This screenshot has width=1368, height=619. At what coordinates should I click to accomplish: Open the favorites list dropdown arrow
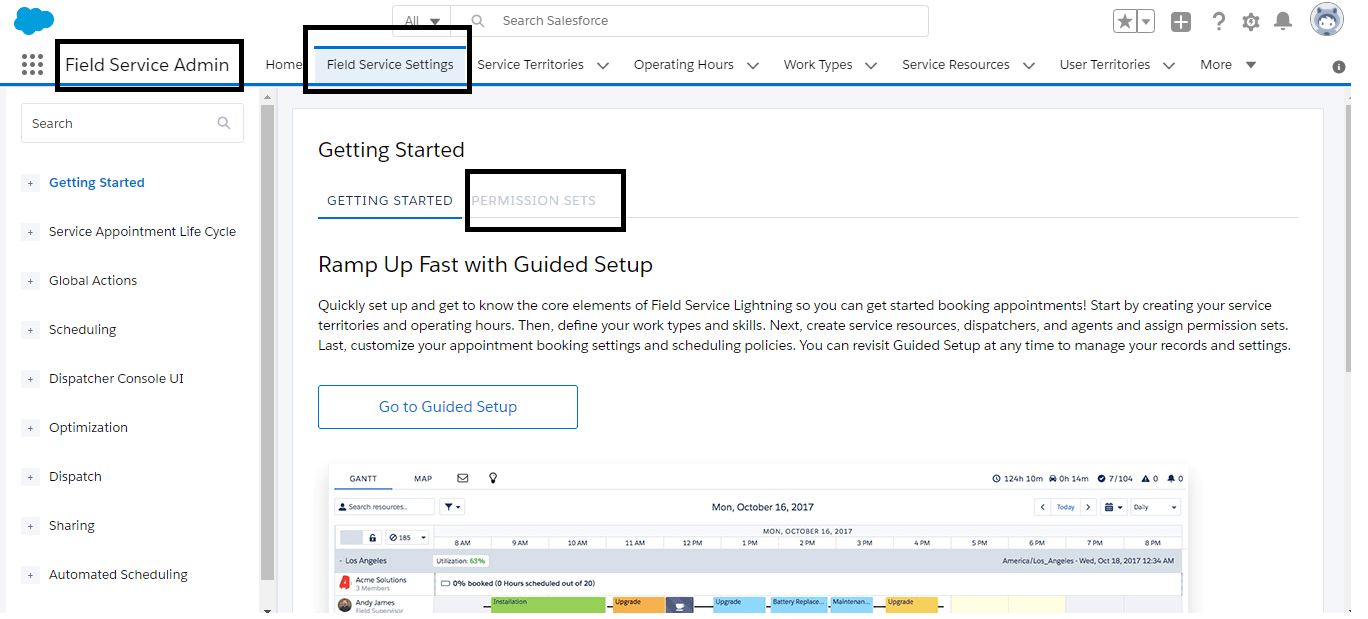[1146, 21]
